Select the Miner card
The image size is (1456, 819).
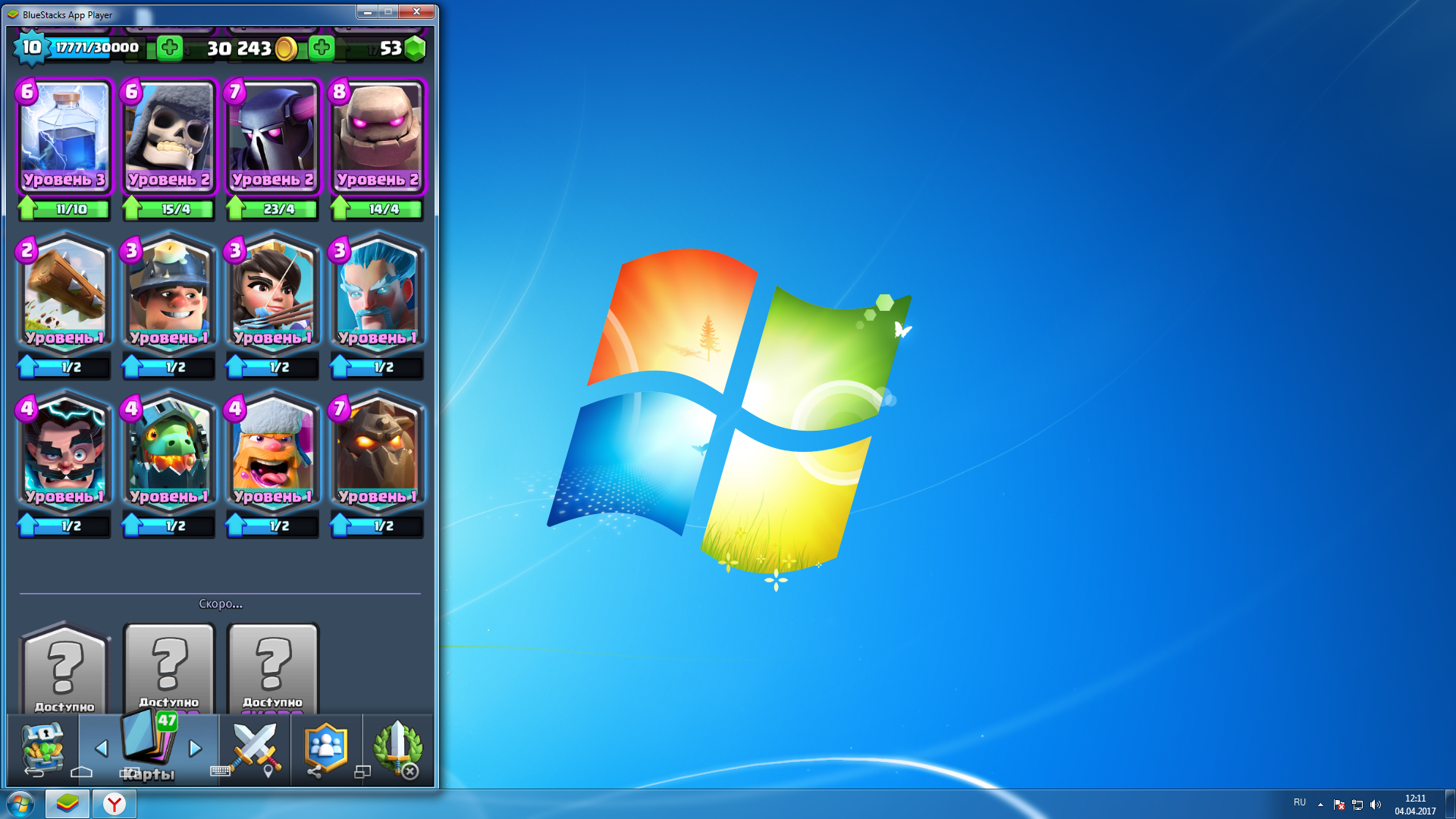(168, 294)
